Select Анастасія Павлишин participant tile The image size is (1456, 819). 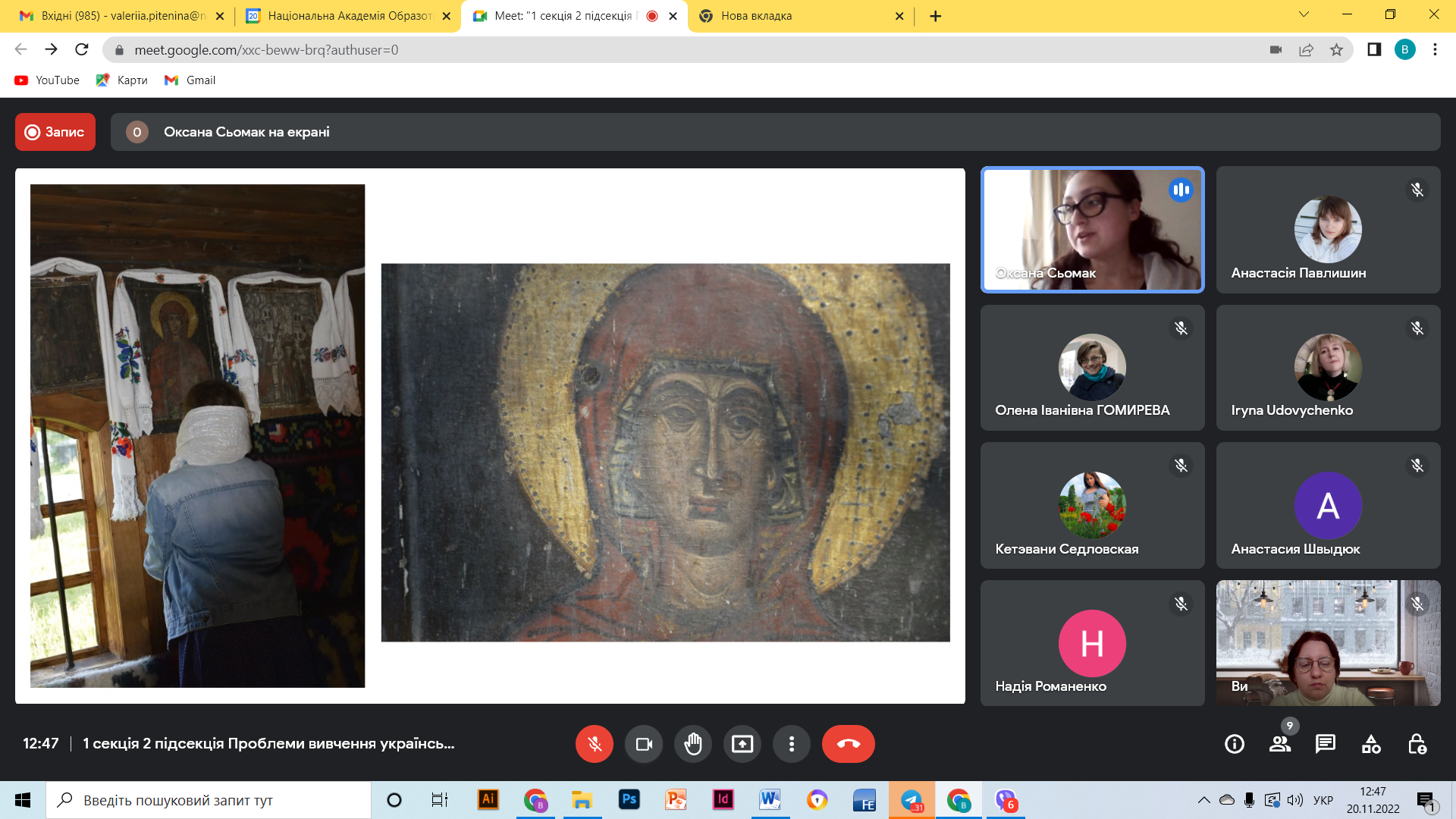tap(1329, 230)
